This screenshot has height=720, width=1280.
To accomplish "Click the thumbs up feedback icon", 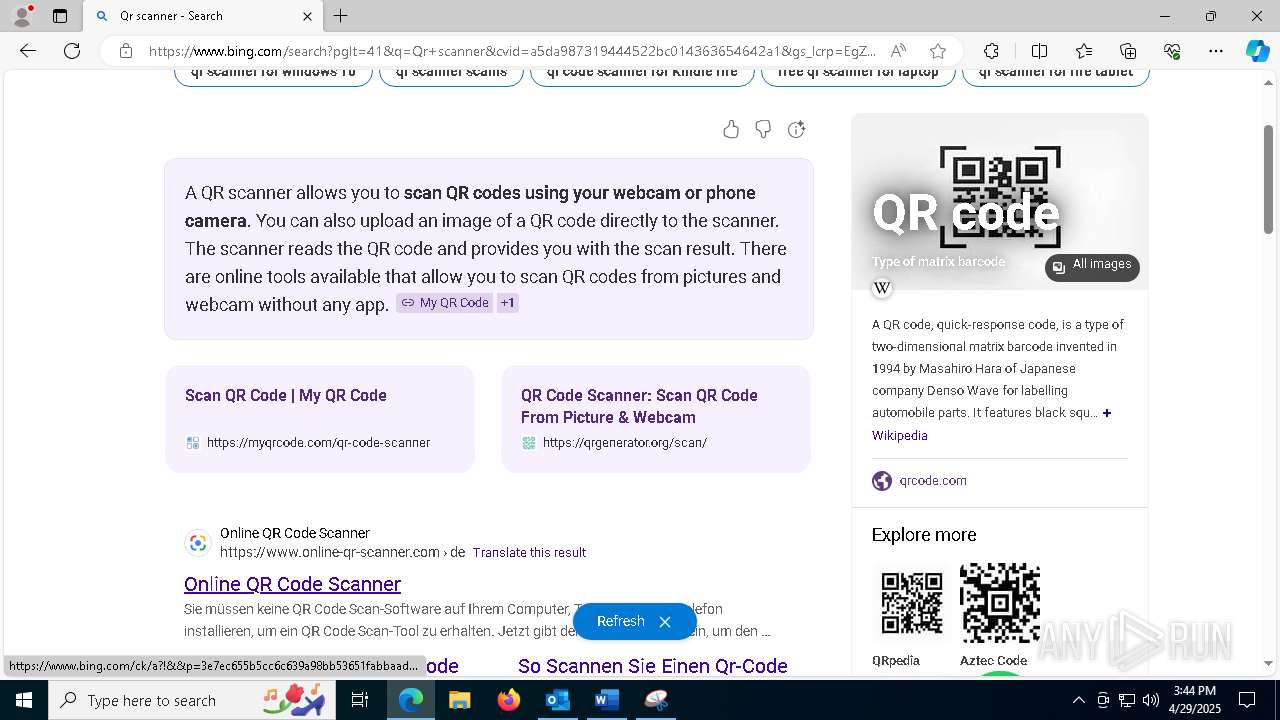I will (731, 129).
